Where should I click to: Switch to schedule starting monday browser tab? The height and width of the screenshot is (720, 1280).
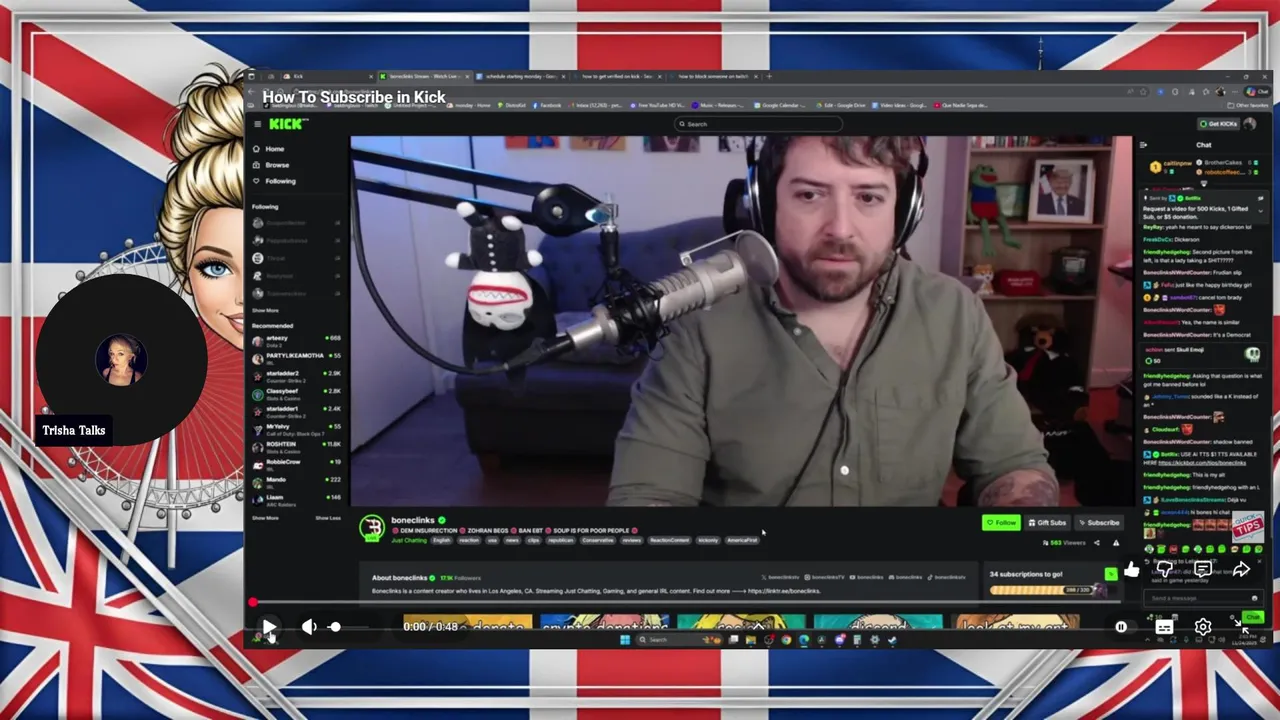click(x=519, y=76)
